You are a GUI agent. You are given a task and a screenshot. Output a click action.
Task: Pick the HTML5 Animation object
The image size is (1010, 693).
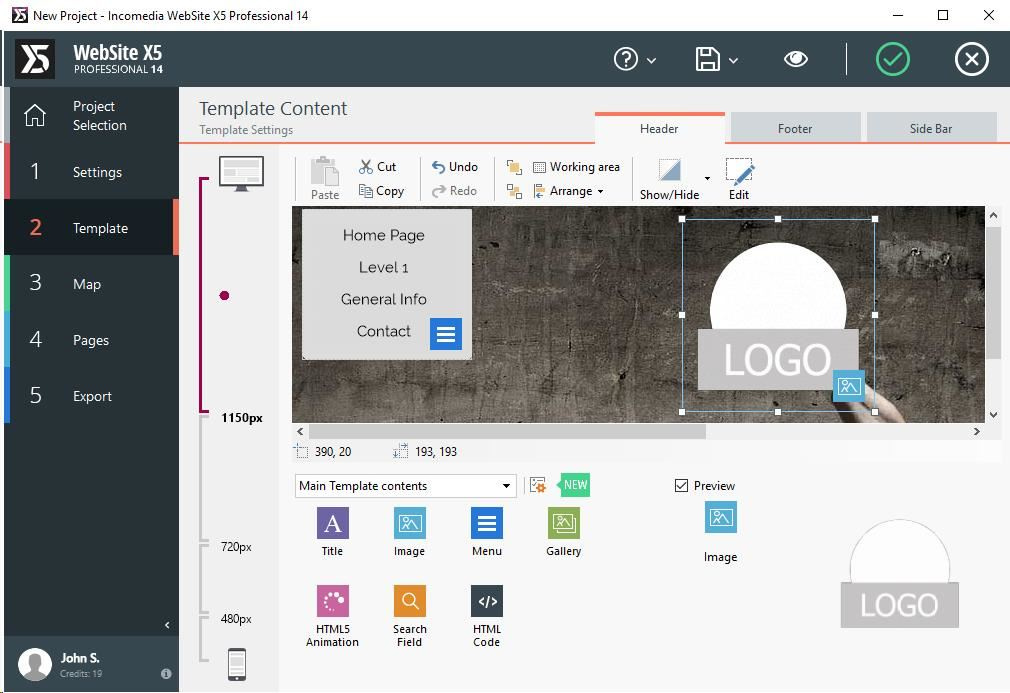(332, 601)
